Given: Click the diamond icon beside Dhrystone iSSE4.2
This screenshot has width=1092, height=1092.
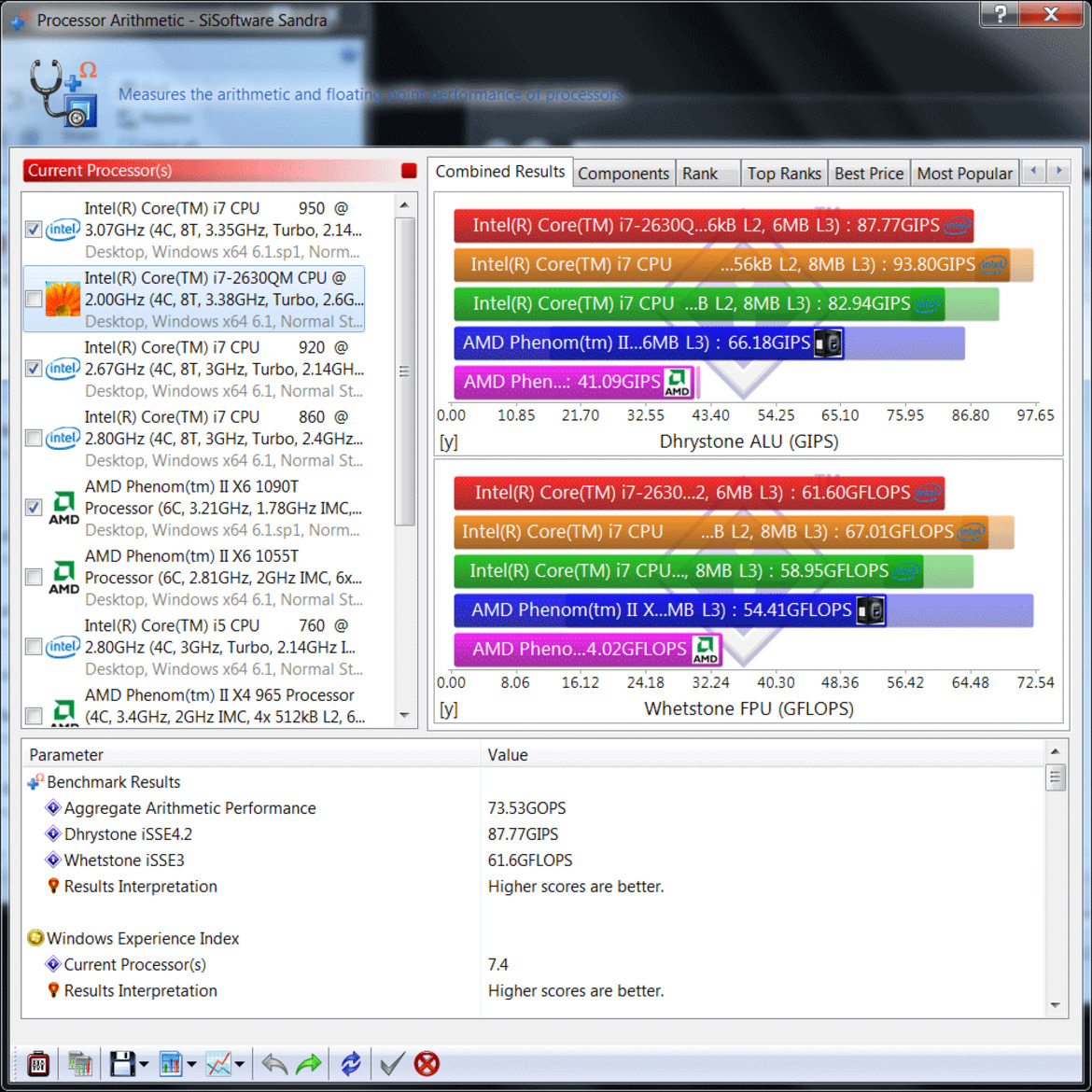Looking at the screenshot, I should (x=53, y=833).
